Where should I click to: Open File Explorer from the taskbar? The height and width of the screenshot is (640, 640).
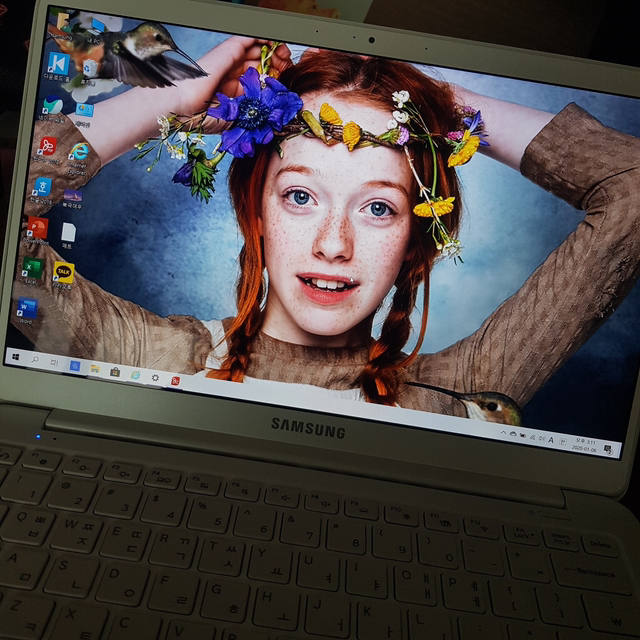pos(95,369)
